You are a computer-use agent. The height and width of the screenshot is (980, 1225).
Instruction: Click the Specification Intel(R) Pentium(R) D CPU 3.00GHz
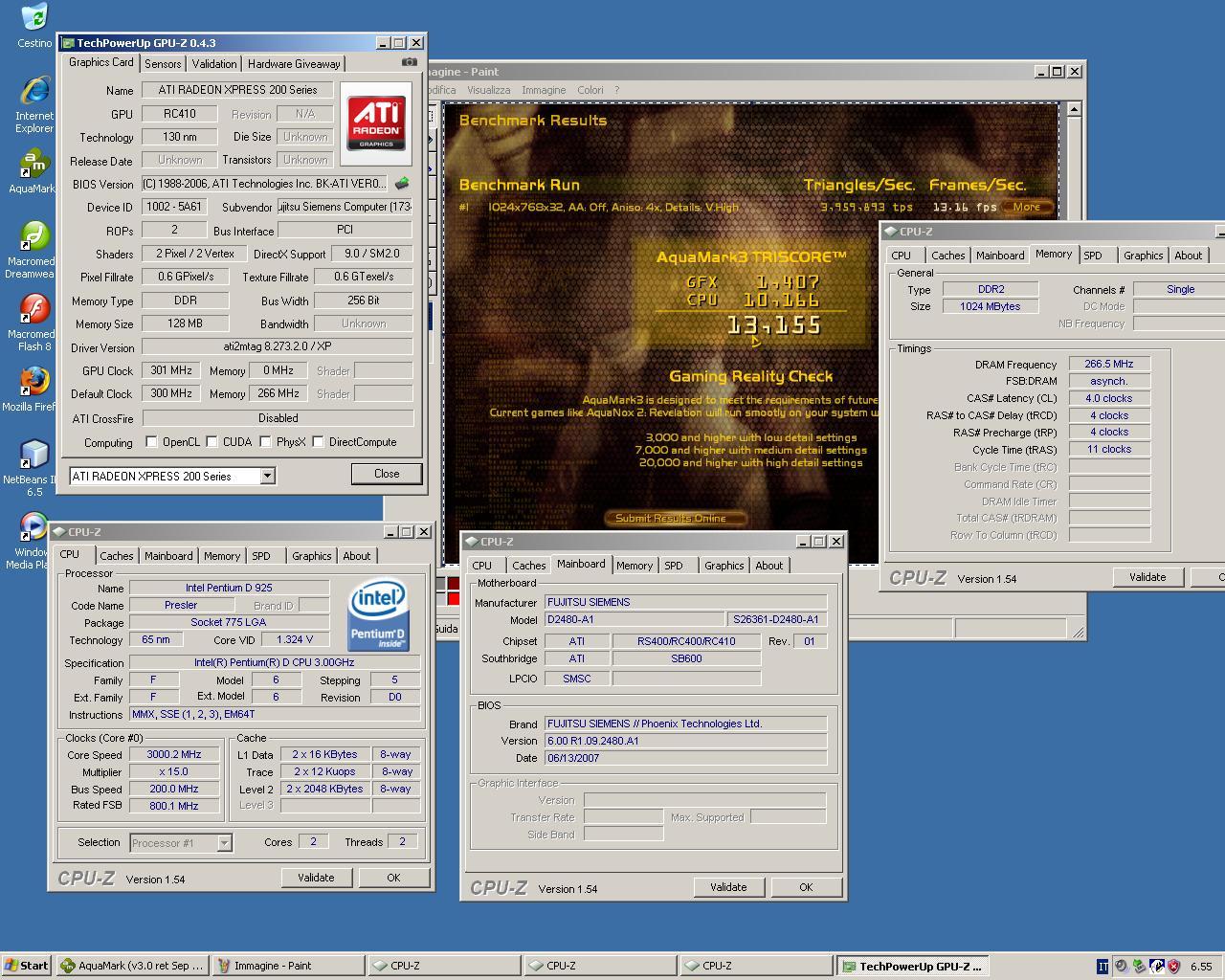coord(275,662)
